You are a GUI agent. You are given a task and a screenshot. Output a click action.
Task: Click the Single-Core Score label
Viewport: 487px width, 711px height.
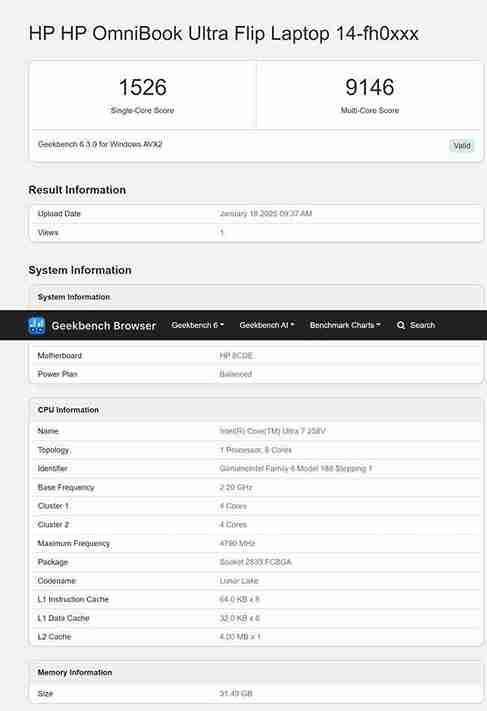point(142,110)
